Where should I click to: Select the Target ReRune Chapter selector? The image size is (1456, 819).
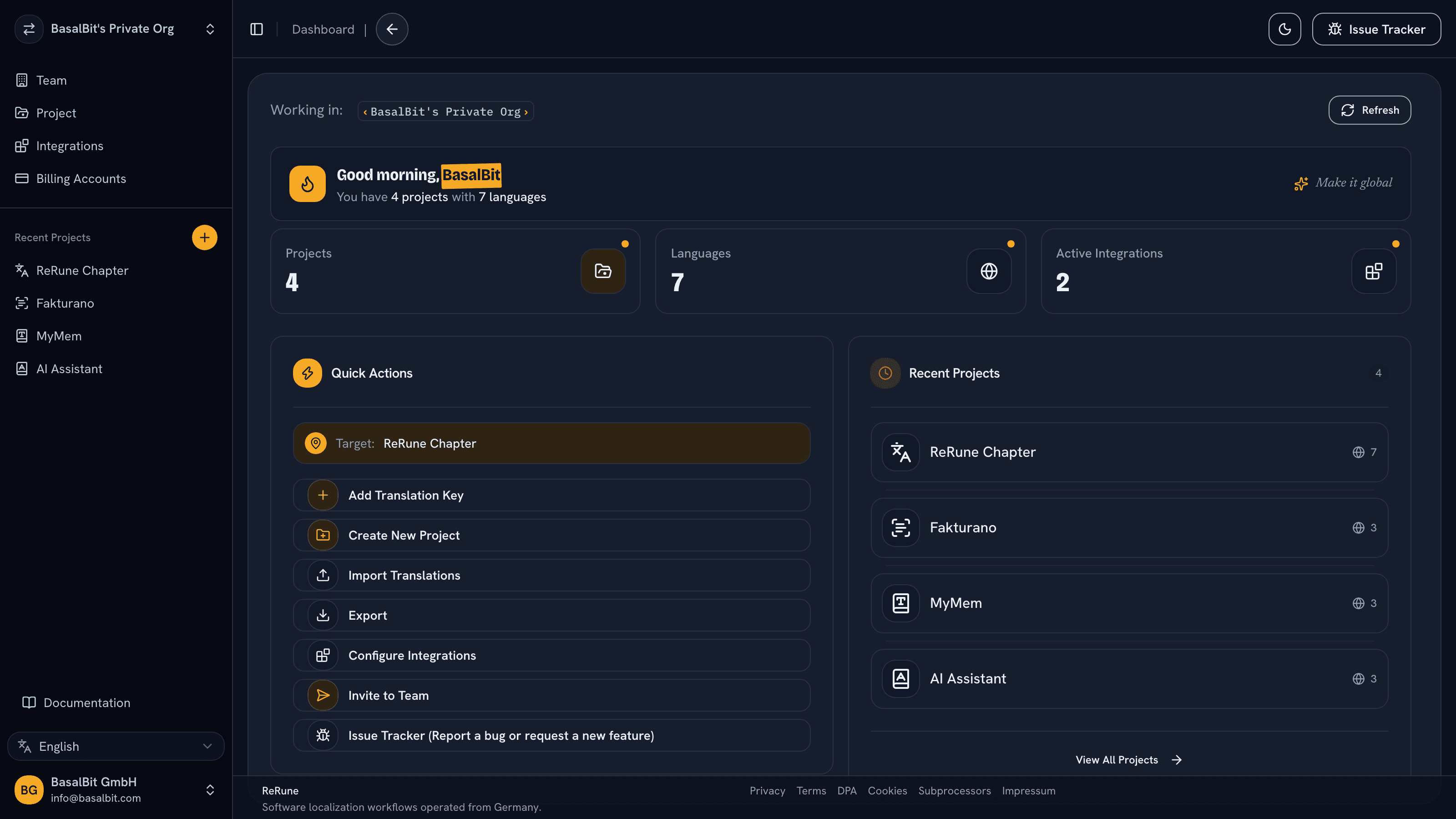point(551,444)
